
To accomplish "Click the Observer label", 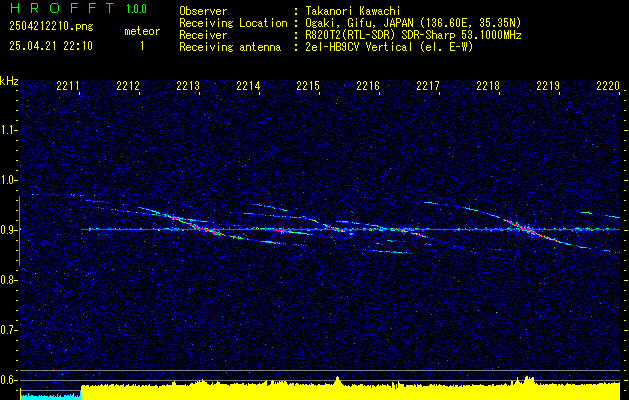I will tap(203, 11).
